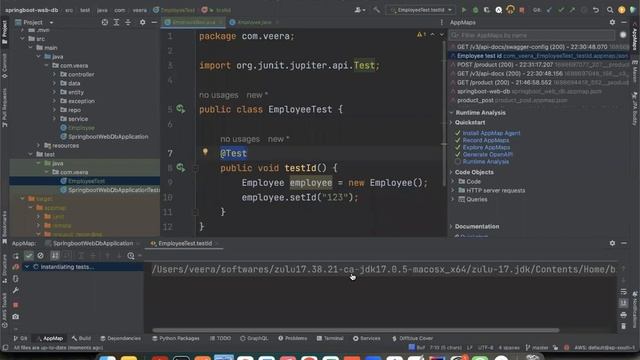Open Record AppMaps link
Viewport: 640px width, 360px height.
click(486, 140)
